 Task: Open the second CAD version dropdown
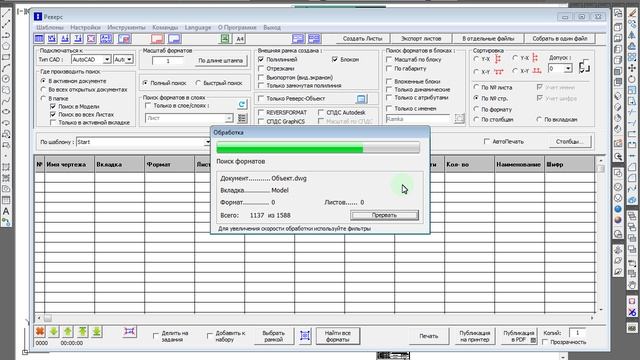pos(129,60)
